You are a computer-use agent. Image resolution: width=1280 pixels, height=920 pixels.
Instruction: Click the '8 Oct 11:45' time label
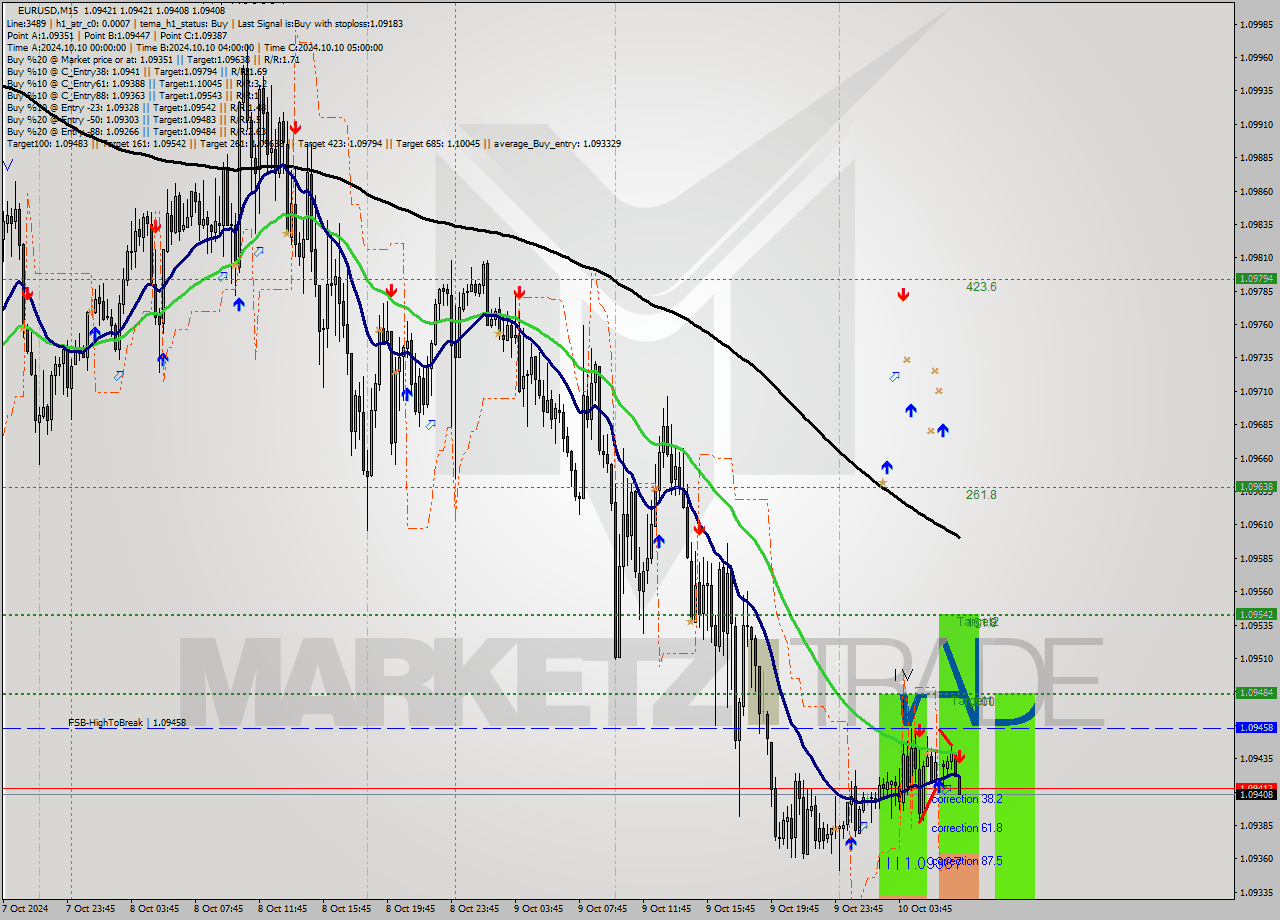tap(282, 909)
